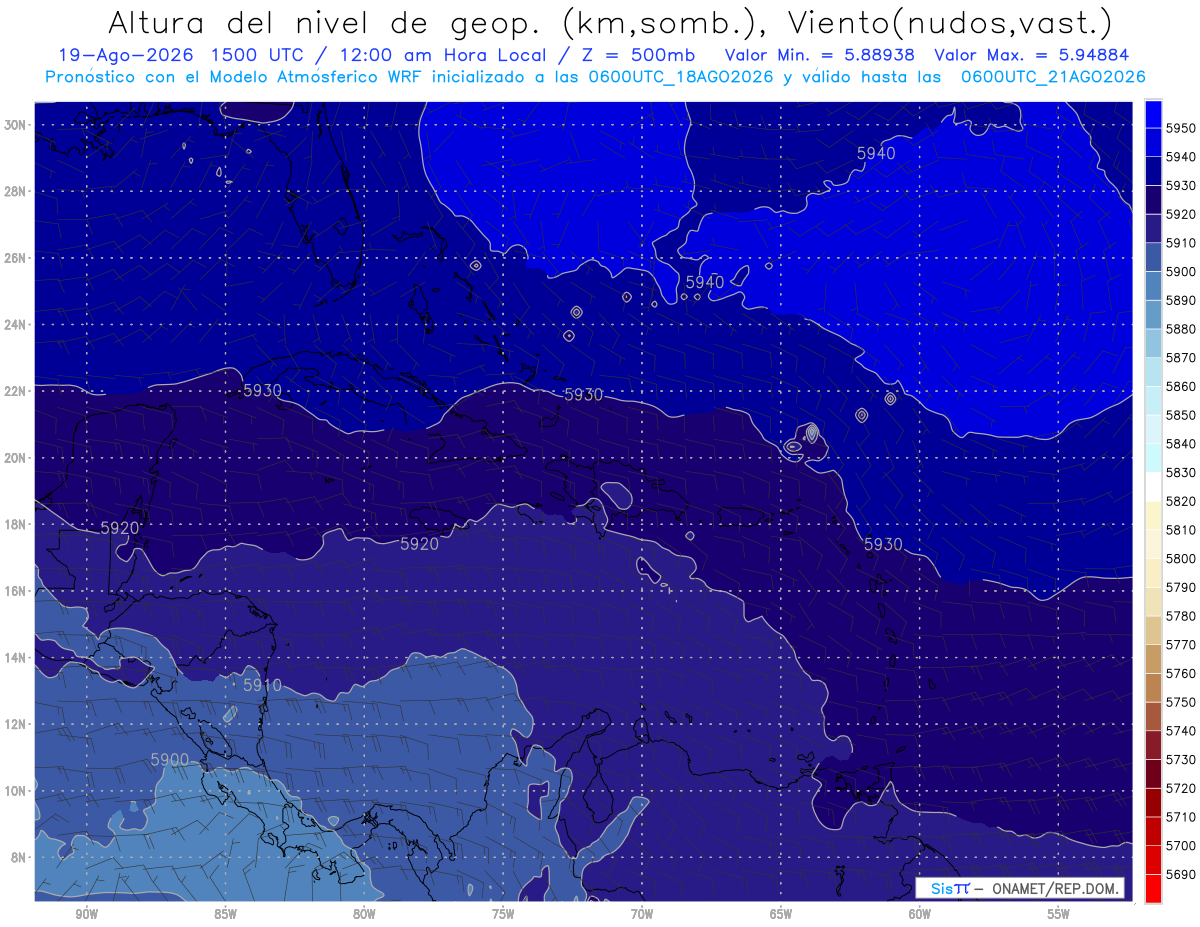
Task: Click the 'Valor Min. = 5.88938' text
Action: (819, 55)
